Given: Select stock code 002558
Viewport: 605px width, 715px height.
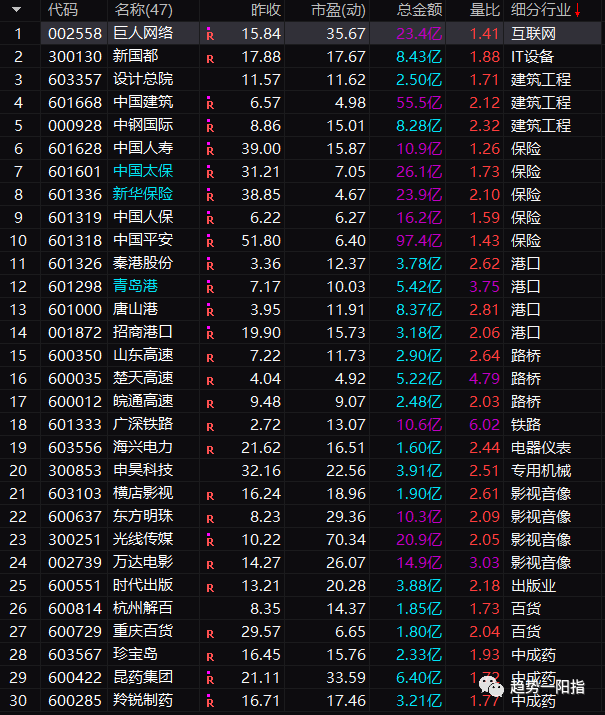Looking at the screenshot, I should click(75, 34).
